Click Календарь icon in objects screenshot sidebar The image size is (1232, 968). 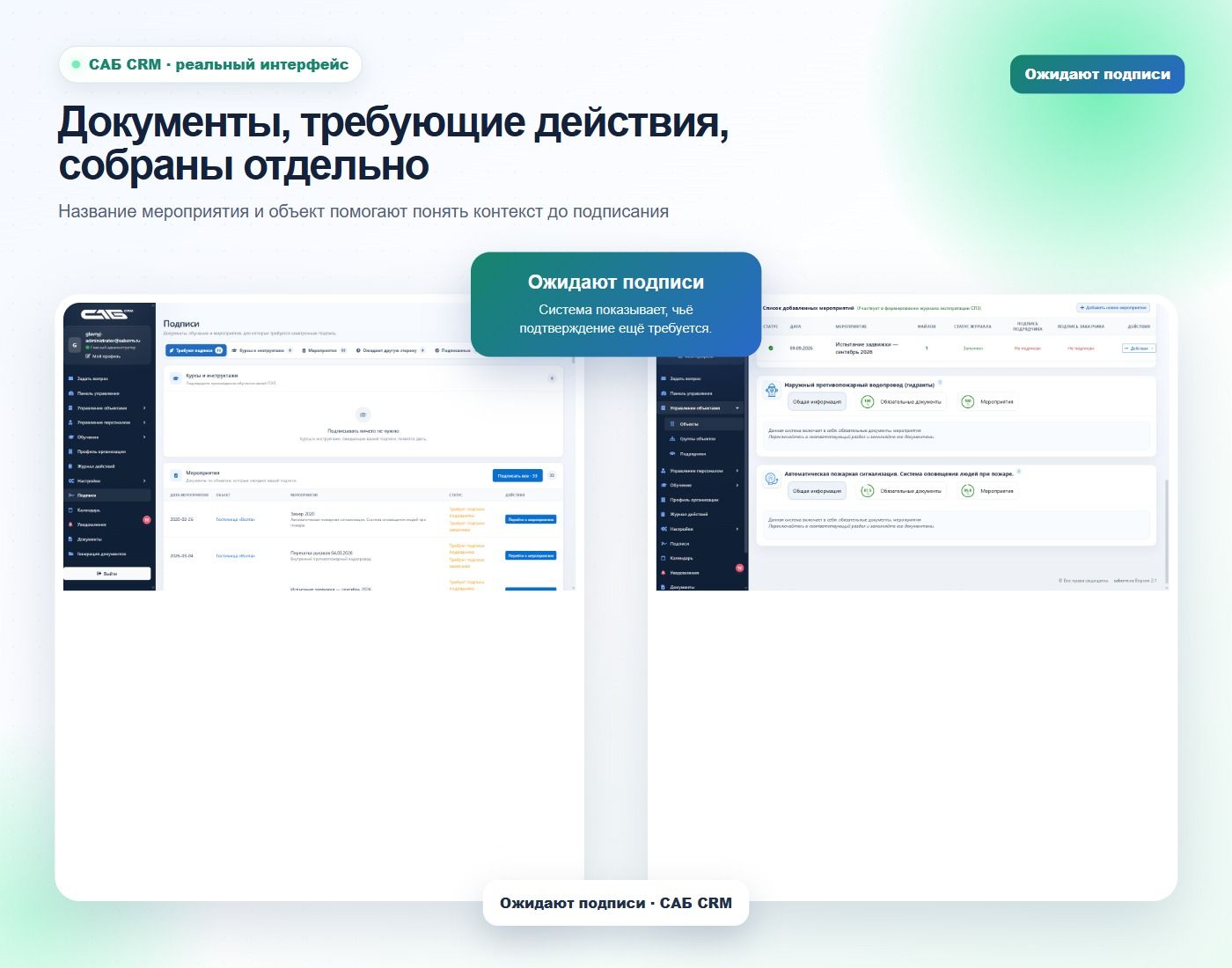tap(664, 558)
